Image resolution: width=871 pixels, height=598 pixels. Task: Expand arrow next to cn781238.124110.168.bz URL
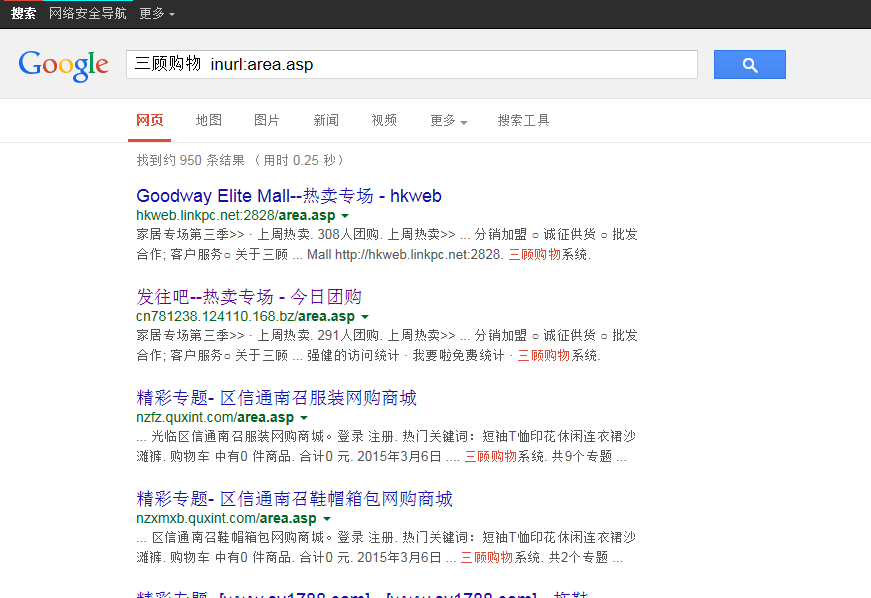pos(365,317)
